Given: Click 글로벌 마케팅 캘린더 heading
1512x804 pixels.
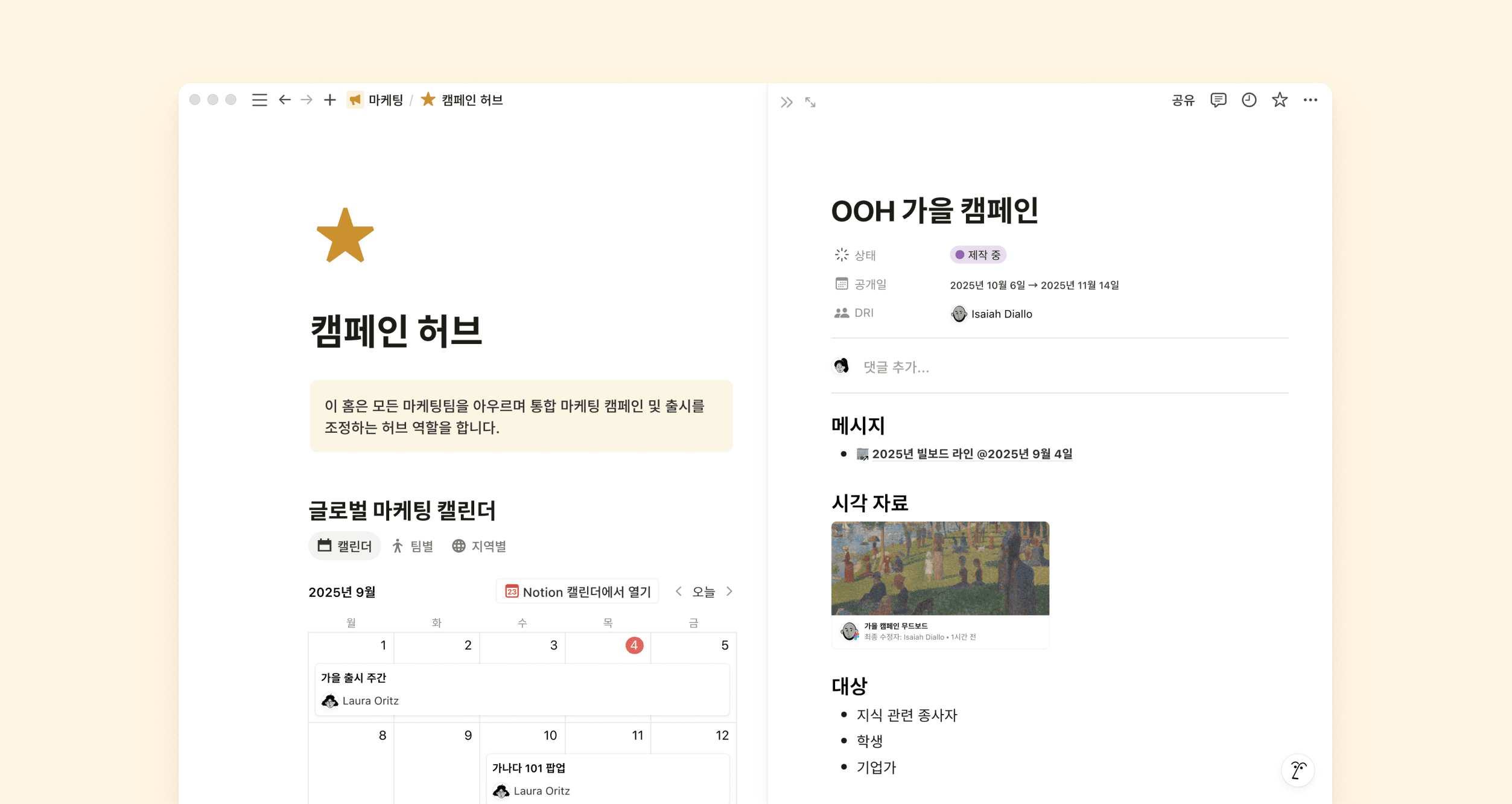Looking at the screenshot, I should point(402,511).
